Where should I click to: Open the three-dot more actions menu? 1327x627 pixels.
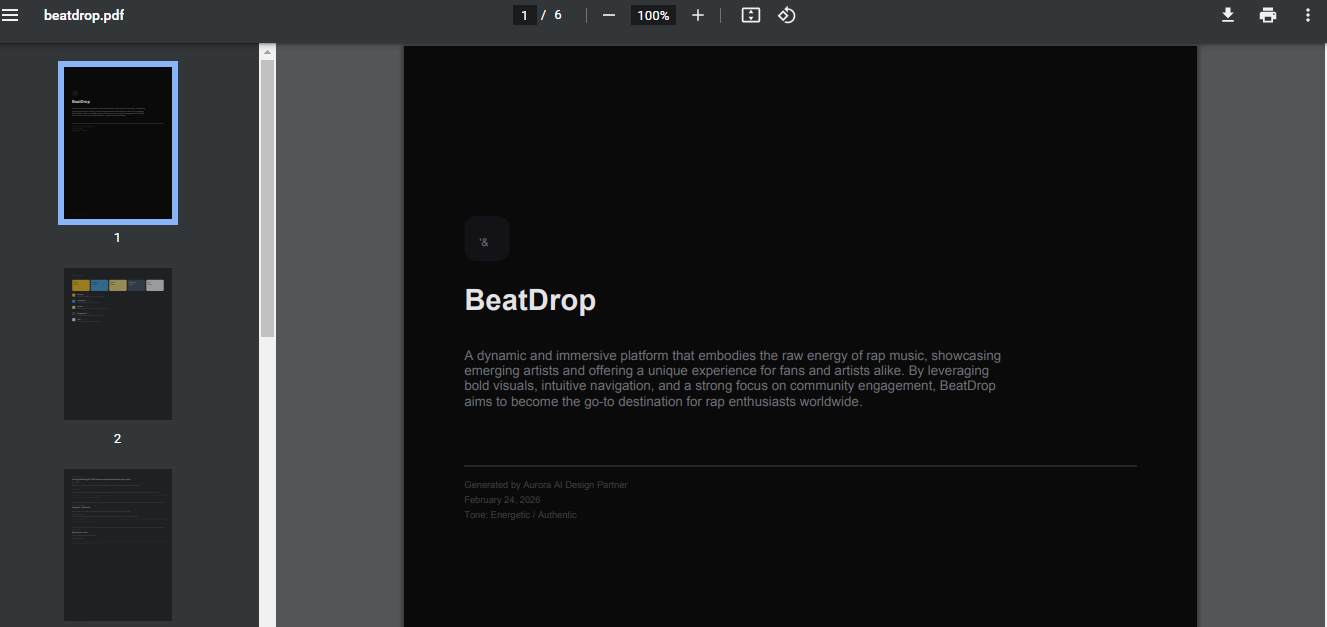(1308, 15)
